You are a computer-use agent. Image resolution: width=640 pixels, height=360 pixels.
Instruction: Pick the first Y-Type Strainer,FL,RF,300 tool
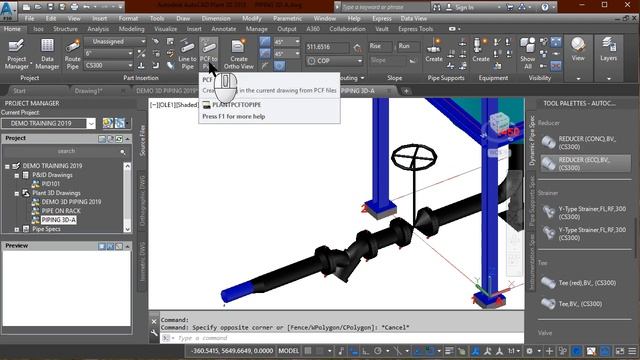585,212
